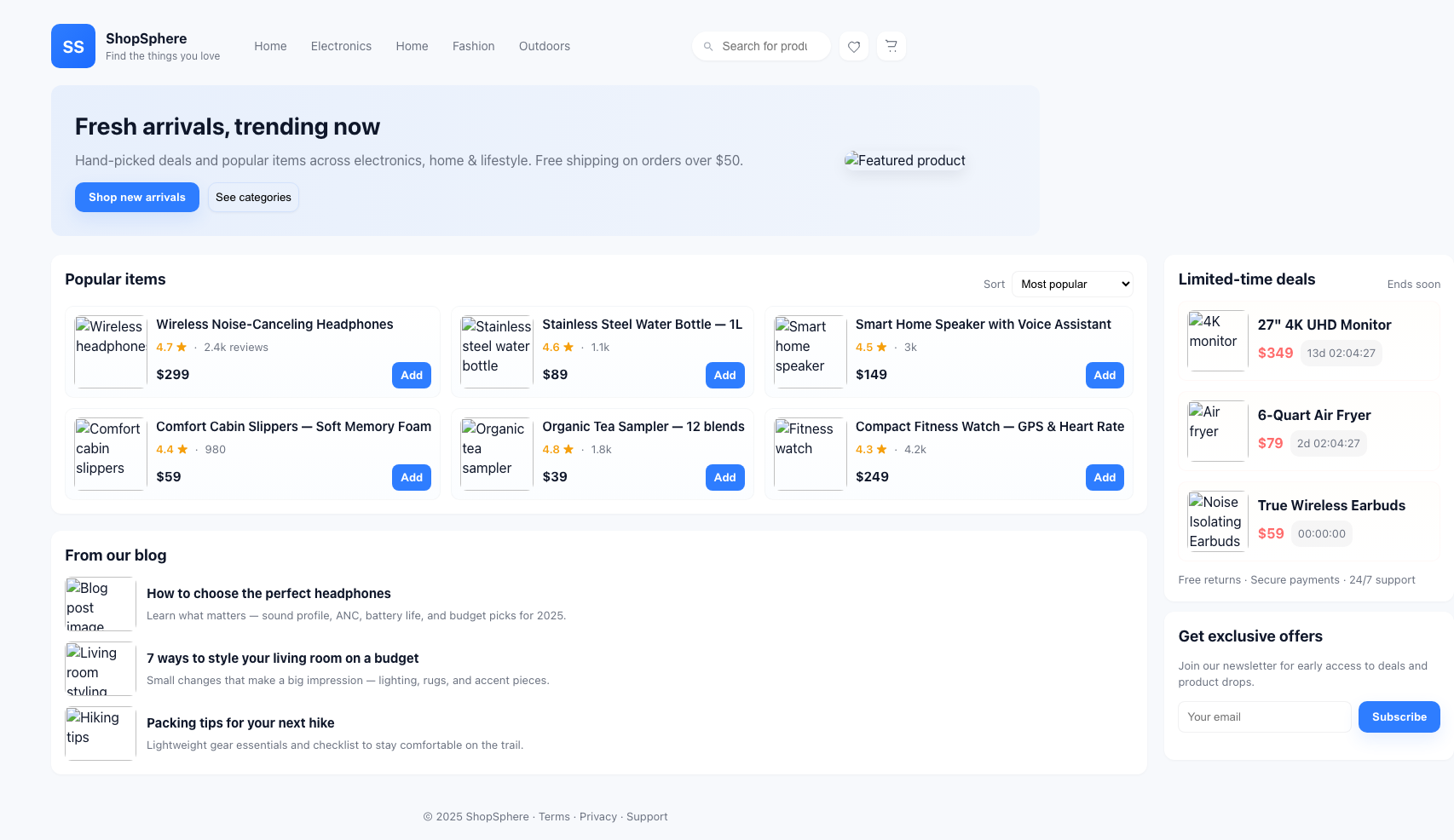Image resolution: width=1454 pixels, height=840 pixels.
Task: Open the Fashion category
Action: [473, 46]
